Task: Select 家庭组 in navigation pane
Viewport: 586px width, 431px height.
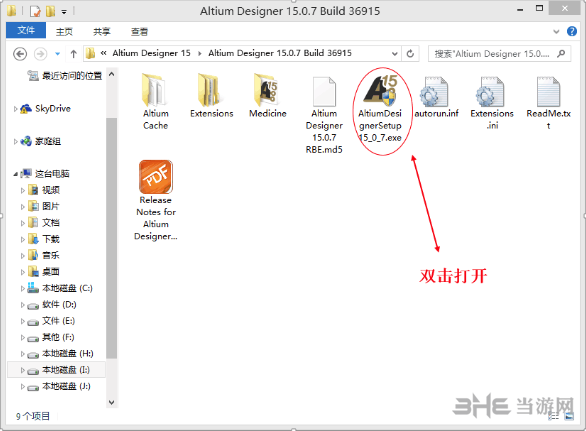Action: 41,141
